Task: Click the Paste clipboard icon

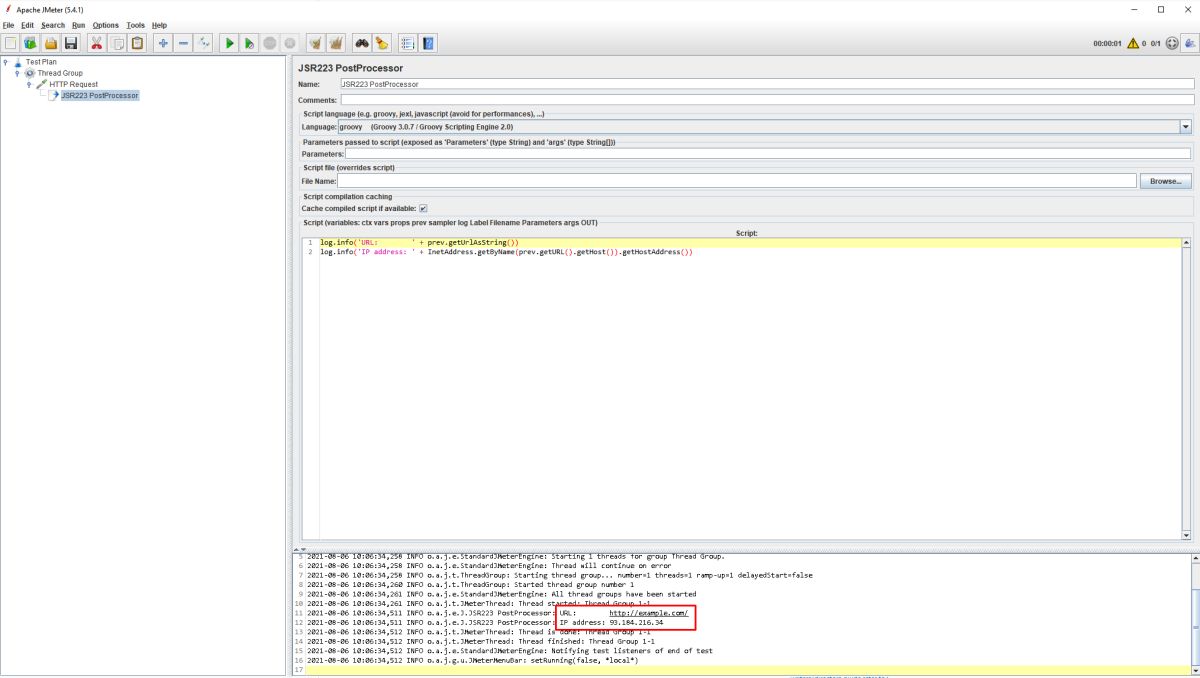Action: (x=138, y=43)
